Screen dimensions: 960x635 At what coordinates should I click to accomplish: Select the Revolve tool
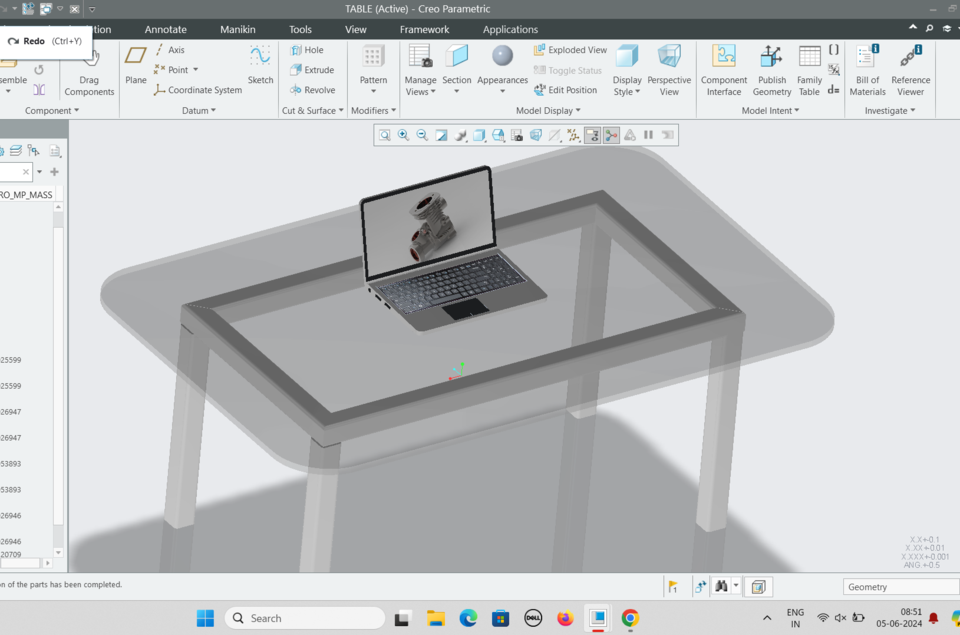(x=312, y=89)
